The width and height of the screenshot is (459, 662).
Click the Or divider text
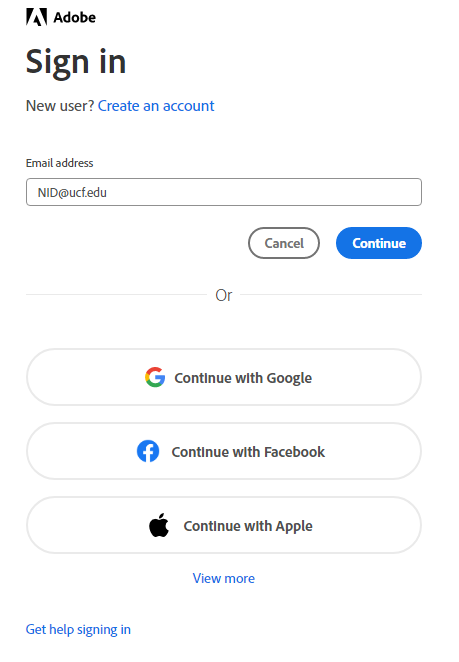click(x=224, y=295)
